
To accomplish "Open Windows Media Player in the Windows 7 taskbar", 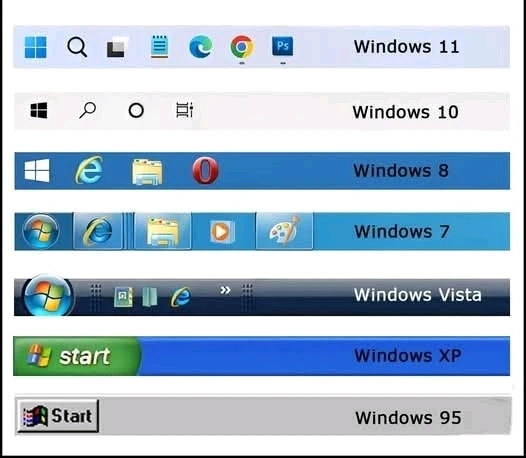I will 221,231.
